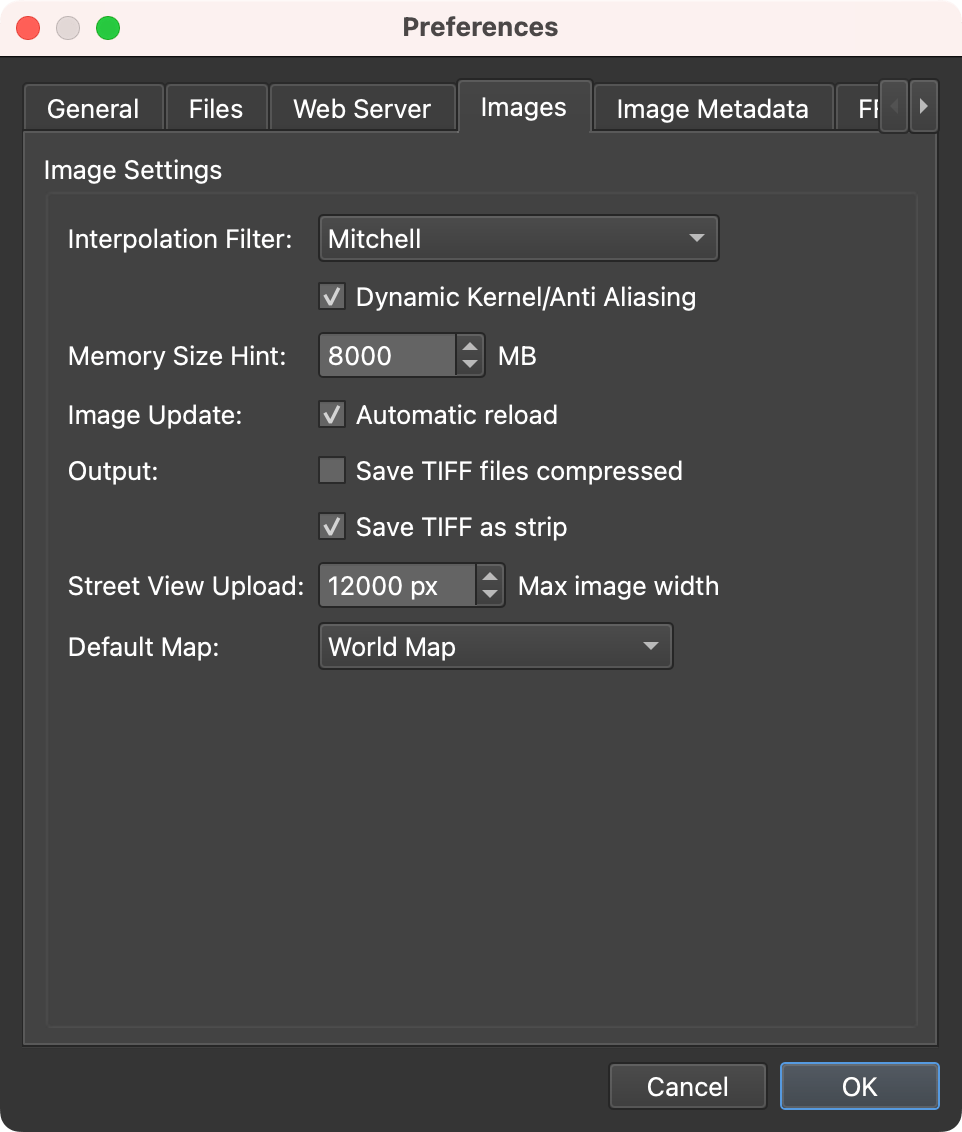
Task: Increase Street View max width stepper
Action: (x=490, y=575)
